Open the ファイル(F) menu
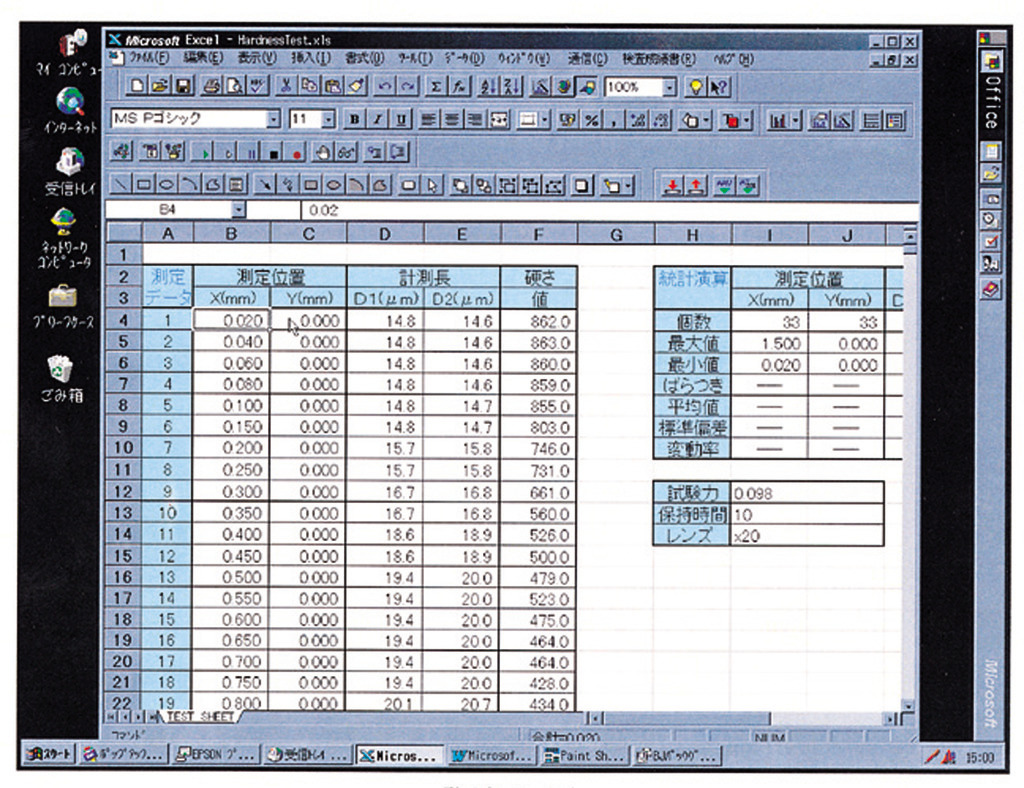The width and height of the screenshot is (1024, 788). click(148, 58)
